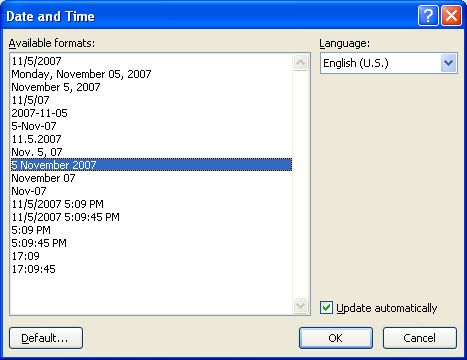The width and height of the screenshot is (467, 360).
Task: Click the list scroll up arrow
Action: 300,62
